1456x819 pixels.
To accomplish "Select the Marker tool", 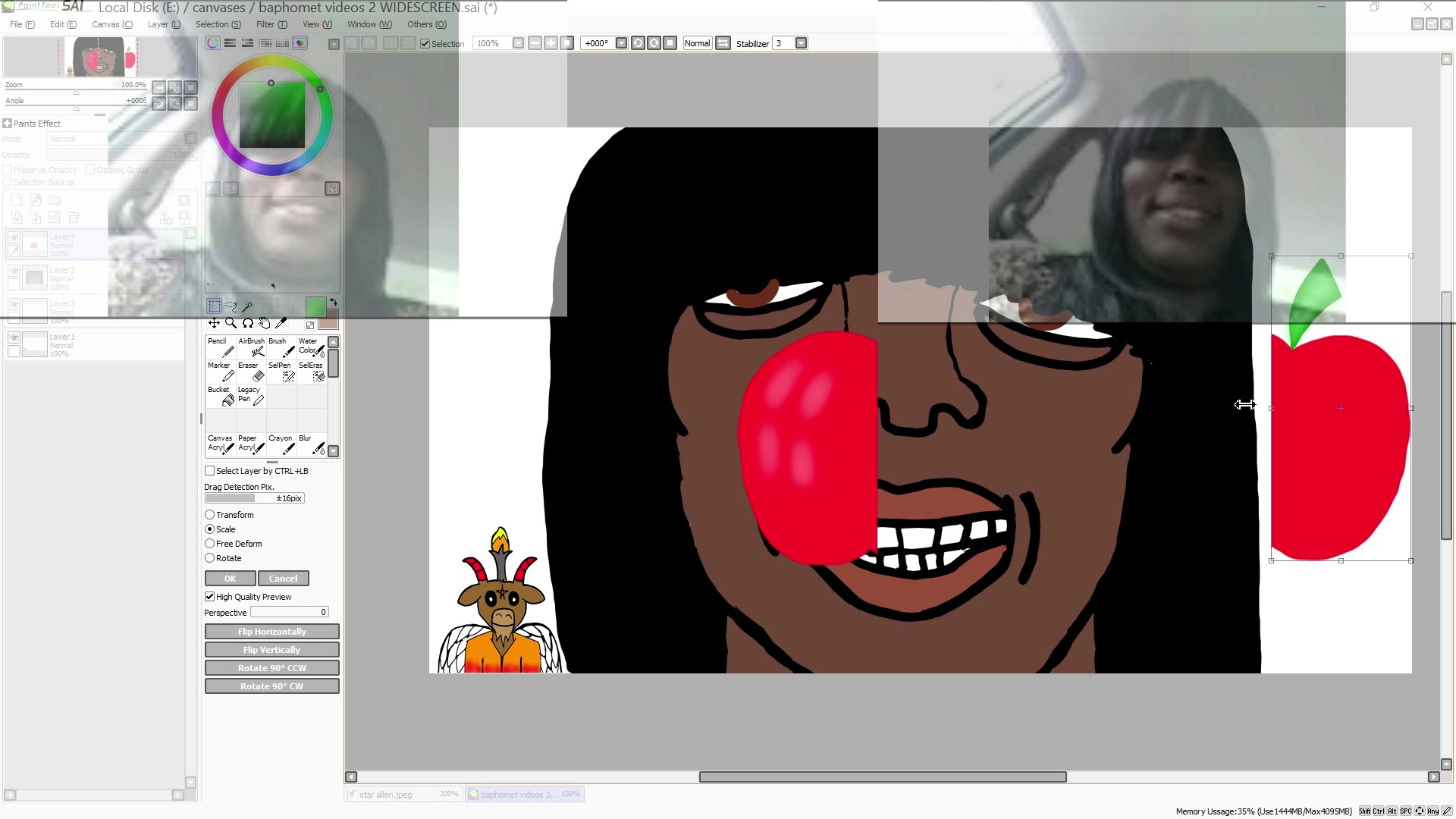I will tap(221, 371).
